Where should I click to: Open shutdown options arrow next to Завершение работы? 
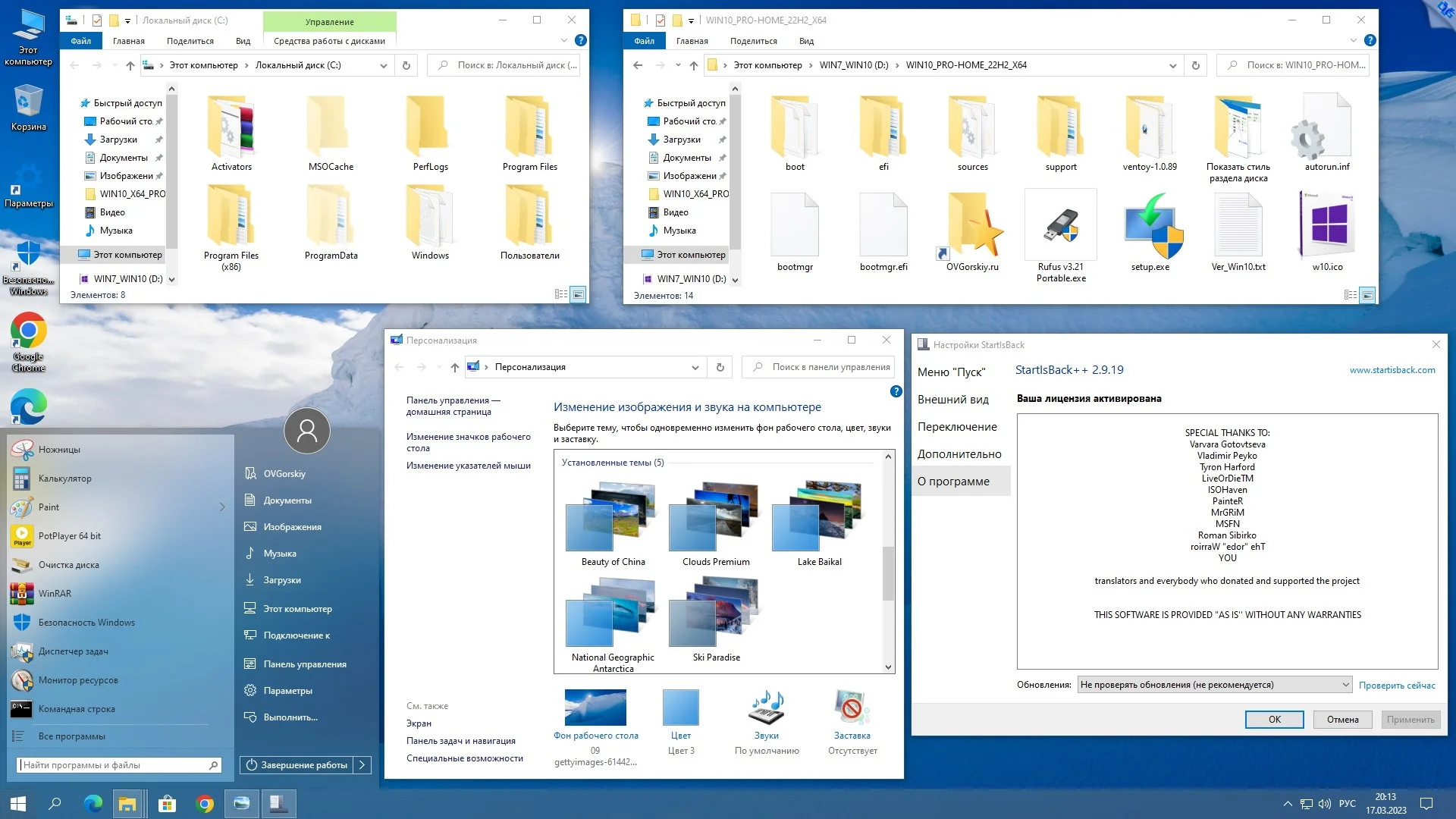pyautogui.click(x=362, y=765)
